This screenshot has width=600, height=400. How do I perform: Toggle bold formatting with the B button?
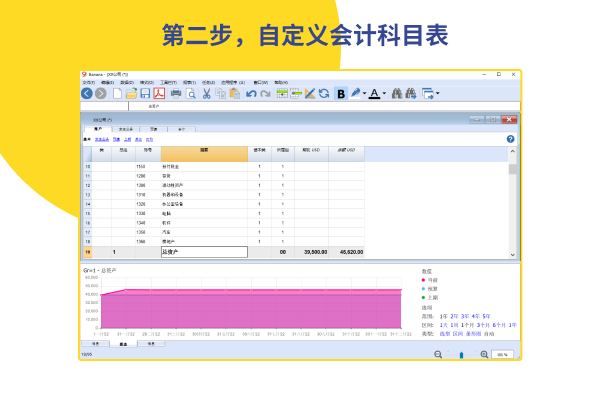(x=341, y=94)
